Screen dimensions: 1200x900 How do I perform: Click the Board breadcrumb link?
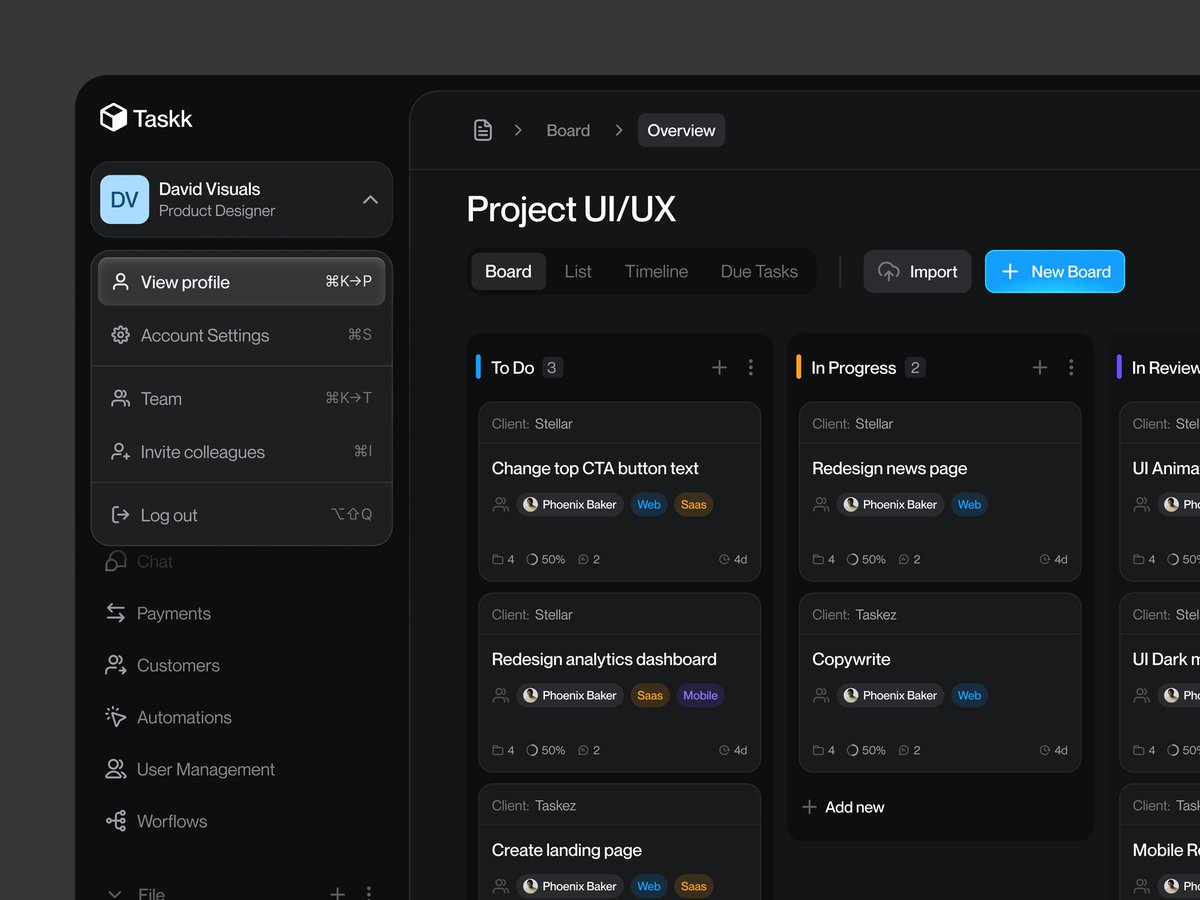point(568,130)
